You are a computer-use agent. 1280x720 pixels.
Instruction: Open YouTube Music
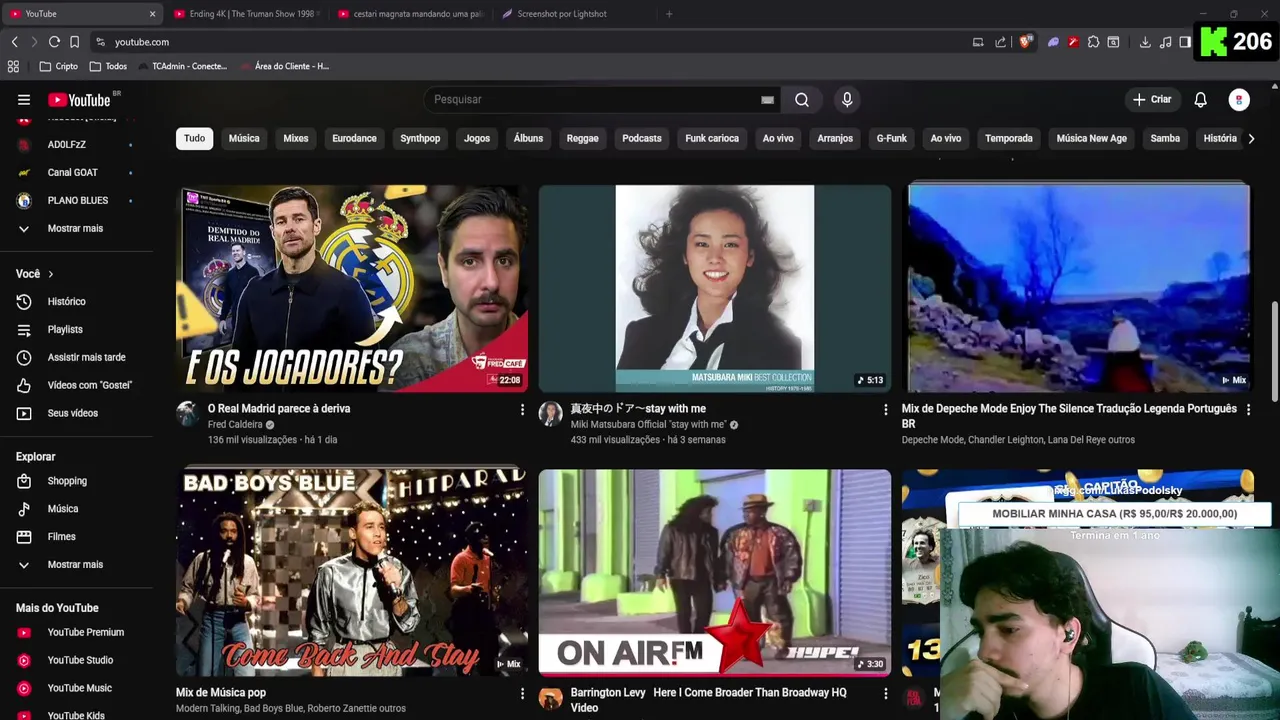tap(76, 688)
